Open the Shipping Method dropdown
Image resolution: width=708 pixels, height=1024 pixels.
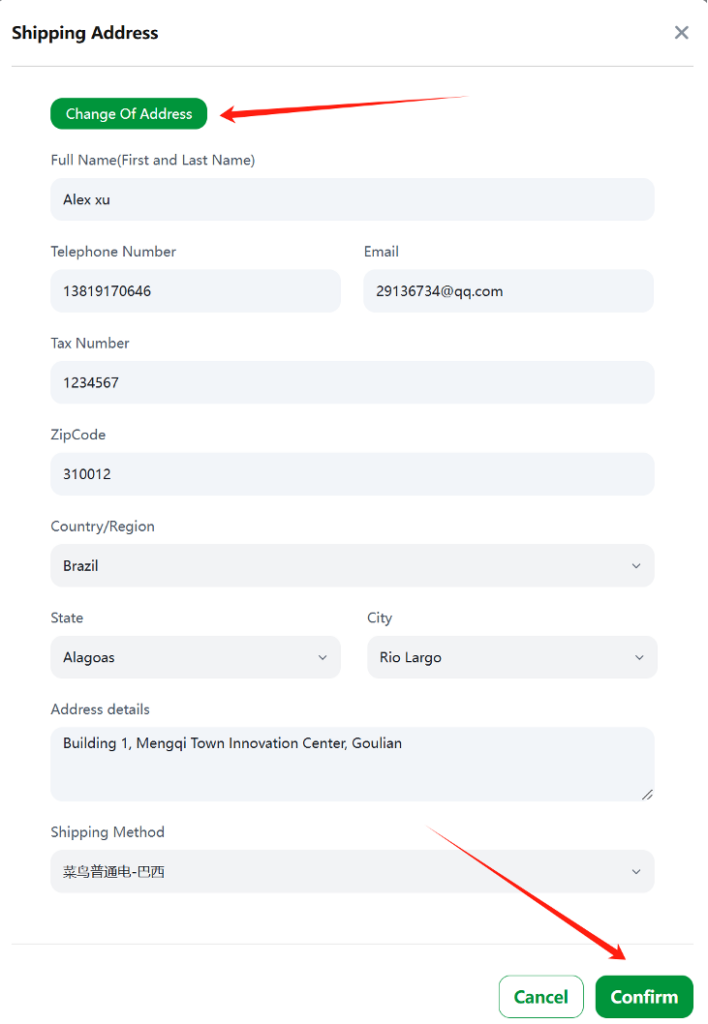352,871
